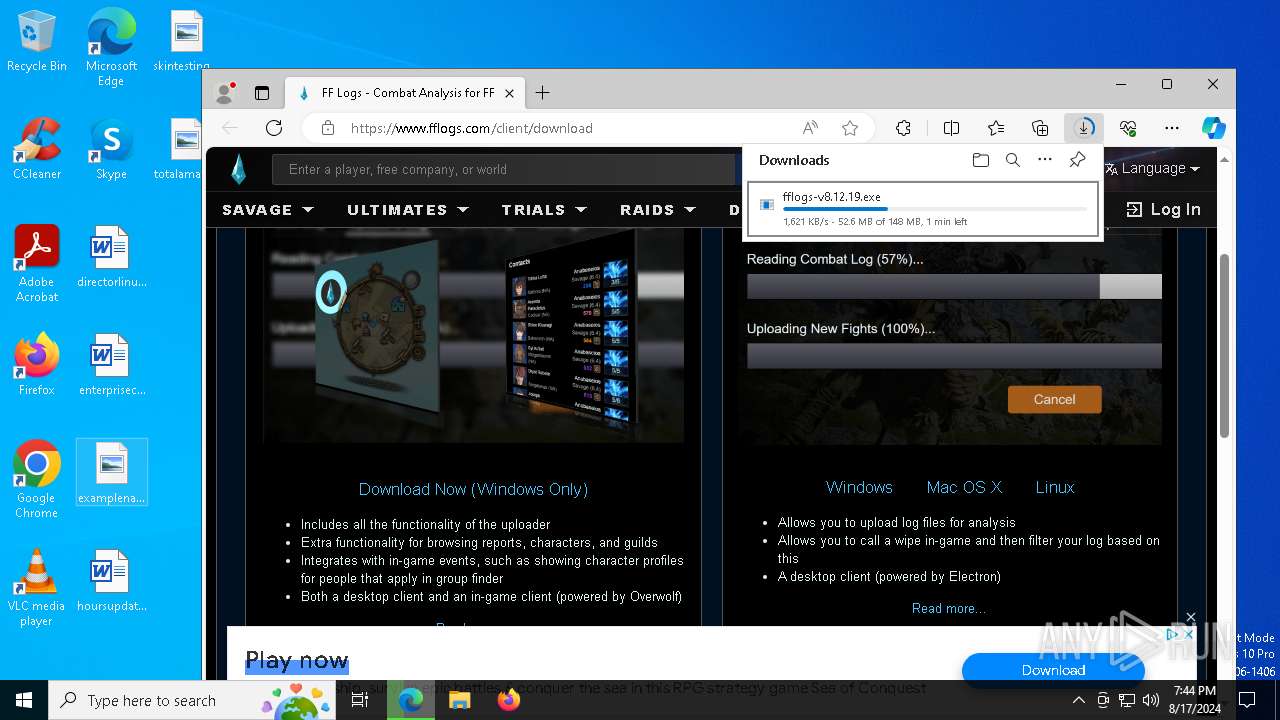1280x720 pixels.
Task: View site information lock icon
Action: (x=327, y=128)
